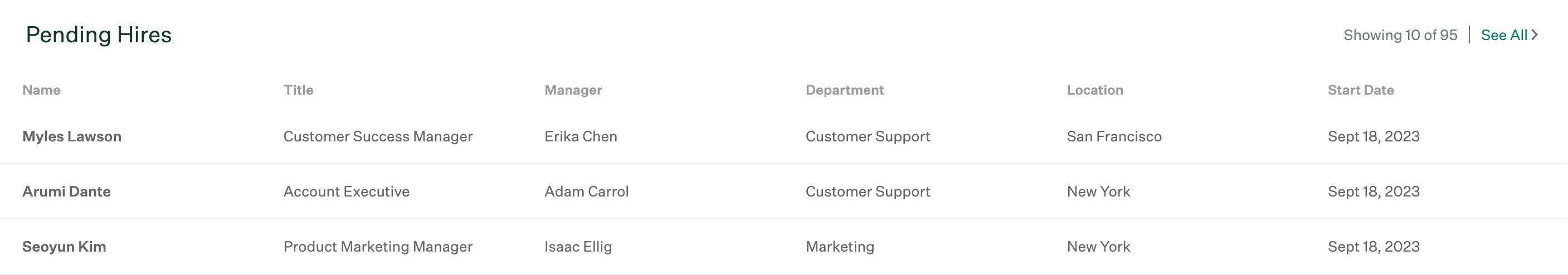
Task: Select the Title column header
Action: pyautogui.click(x=298, y=90)
